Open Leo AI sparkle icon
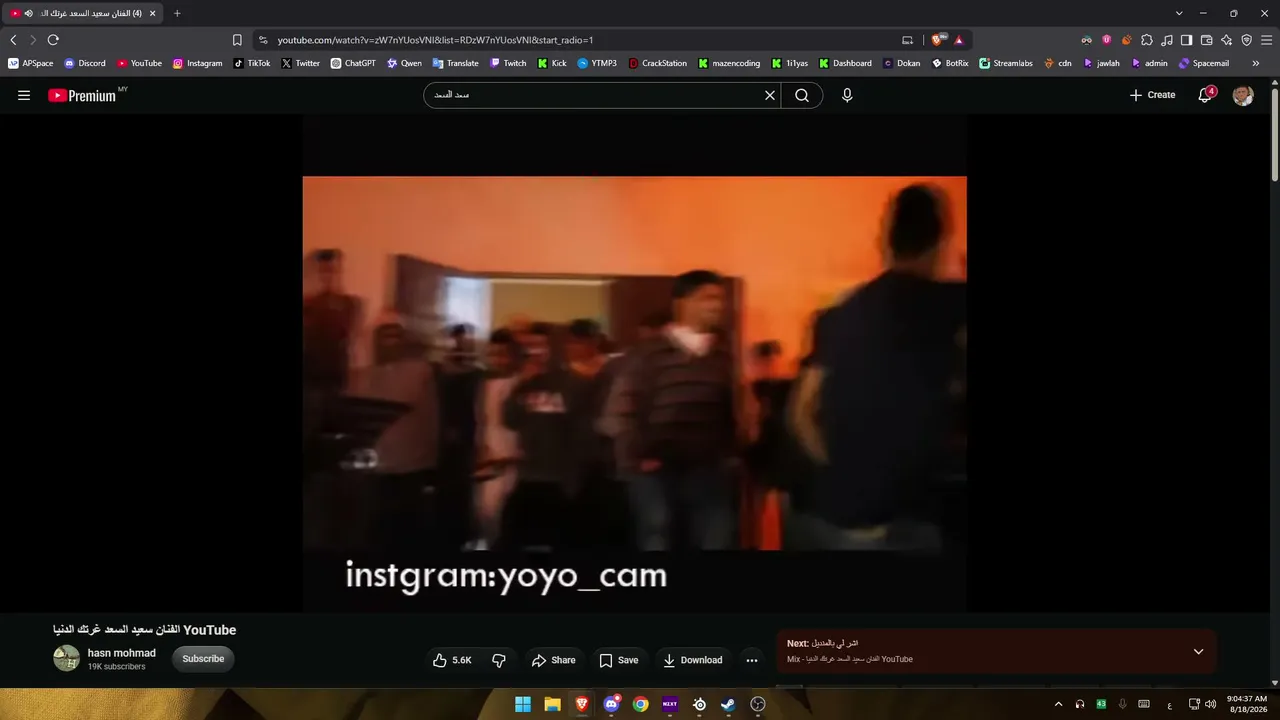The width and height of the screenshot is (1280, 720). point(1226,40)
